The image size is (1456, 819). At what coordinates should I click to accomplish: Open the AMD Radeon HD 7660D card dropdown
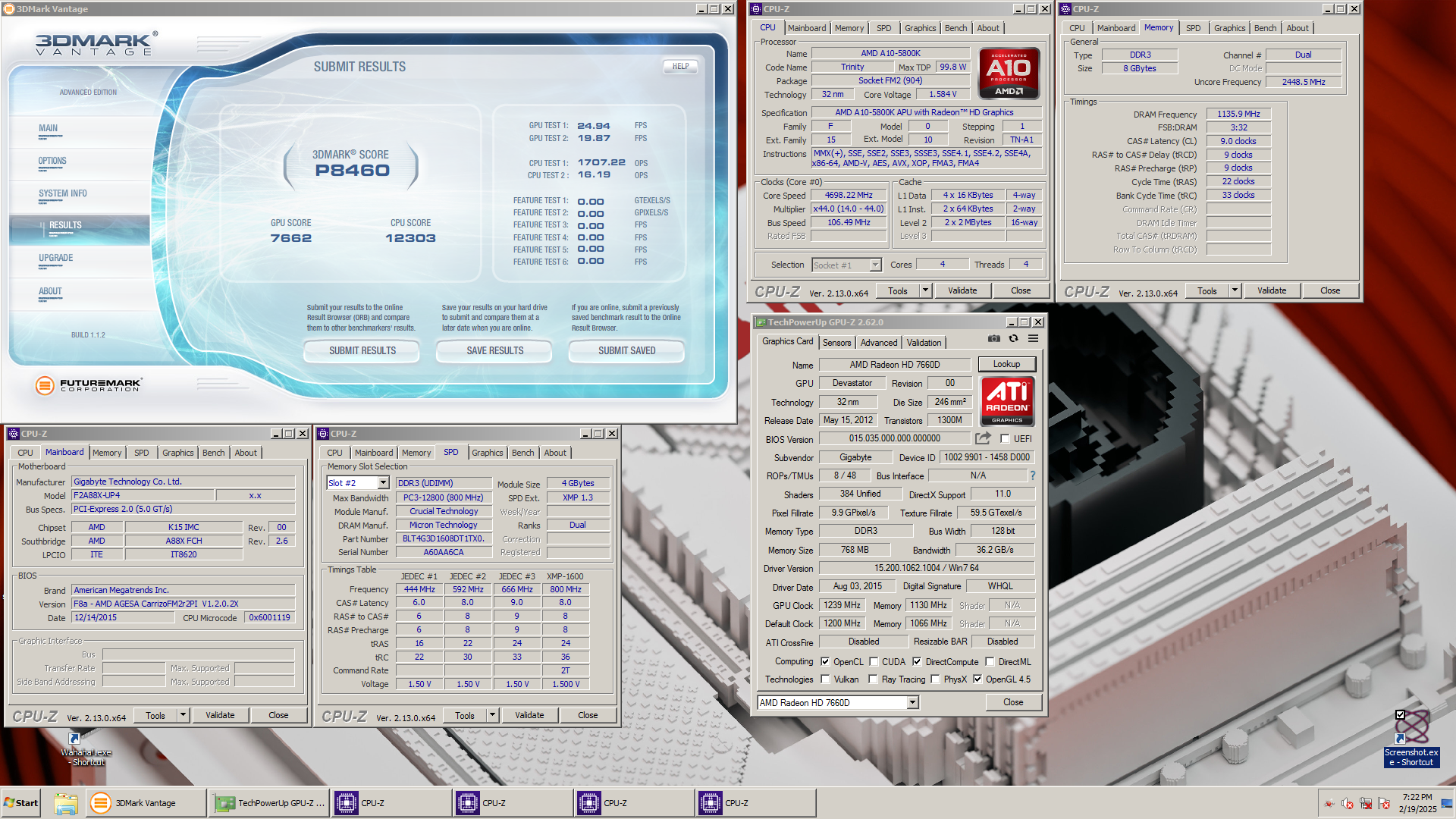tap(913, 702)
